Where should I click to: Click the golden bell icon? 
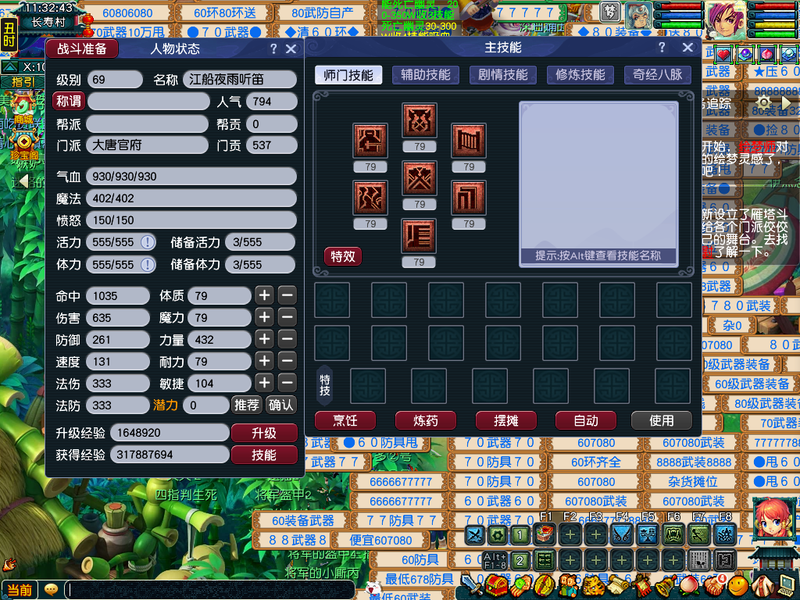[x=666, y=586]
